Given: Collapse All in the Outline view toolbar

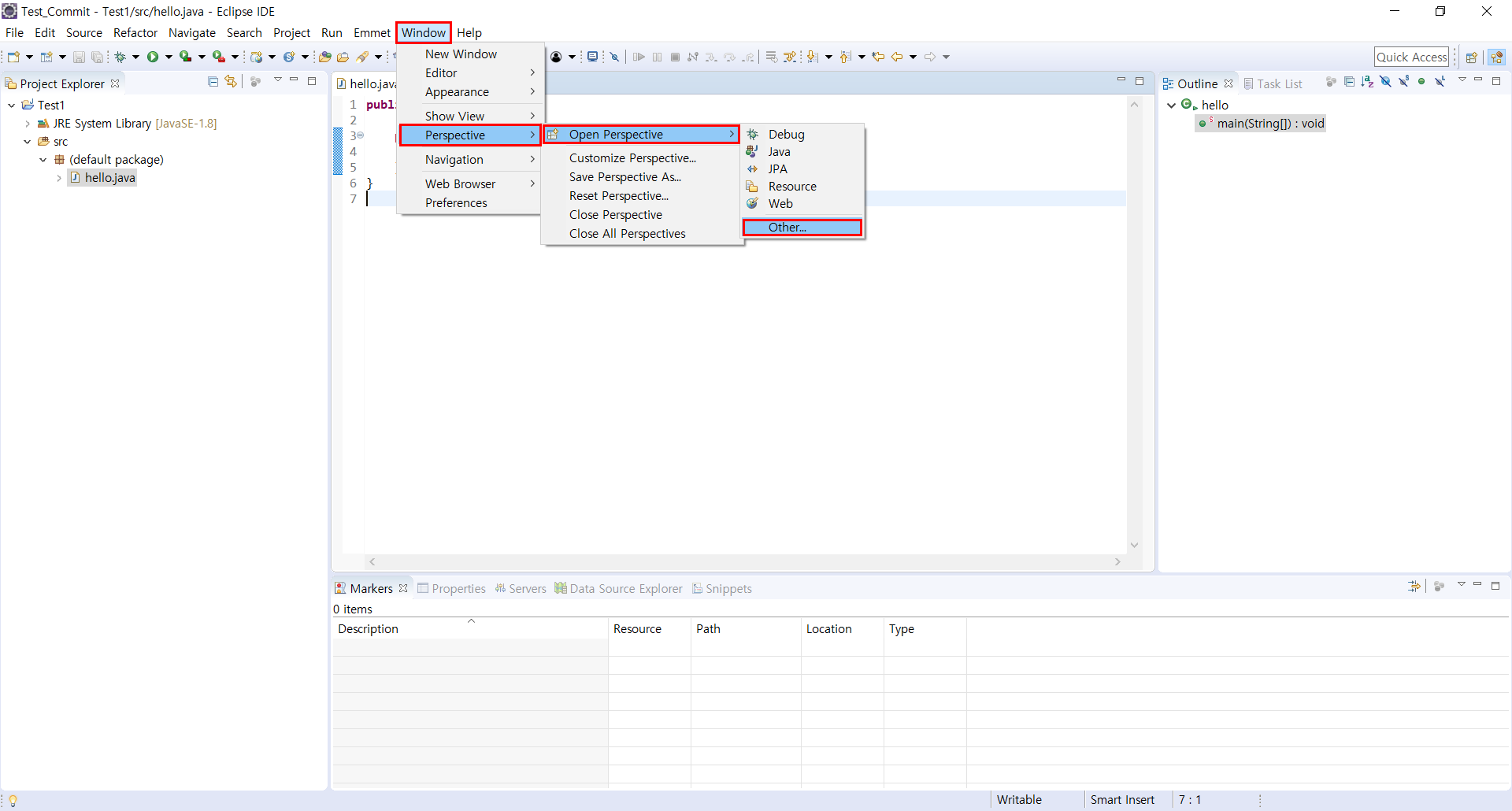Looking at the screenshot, I should click(x=1349, y=81).
